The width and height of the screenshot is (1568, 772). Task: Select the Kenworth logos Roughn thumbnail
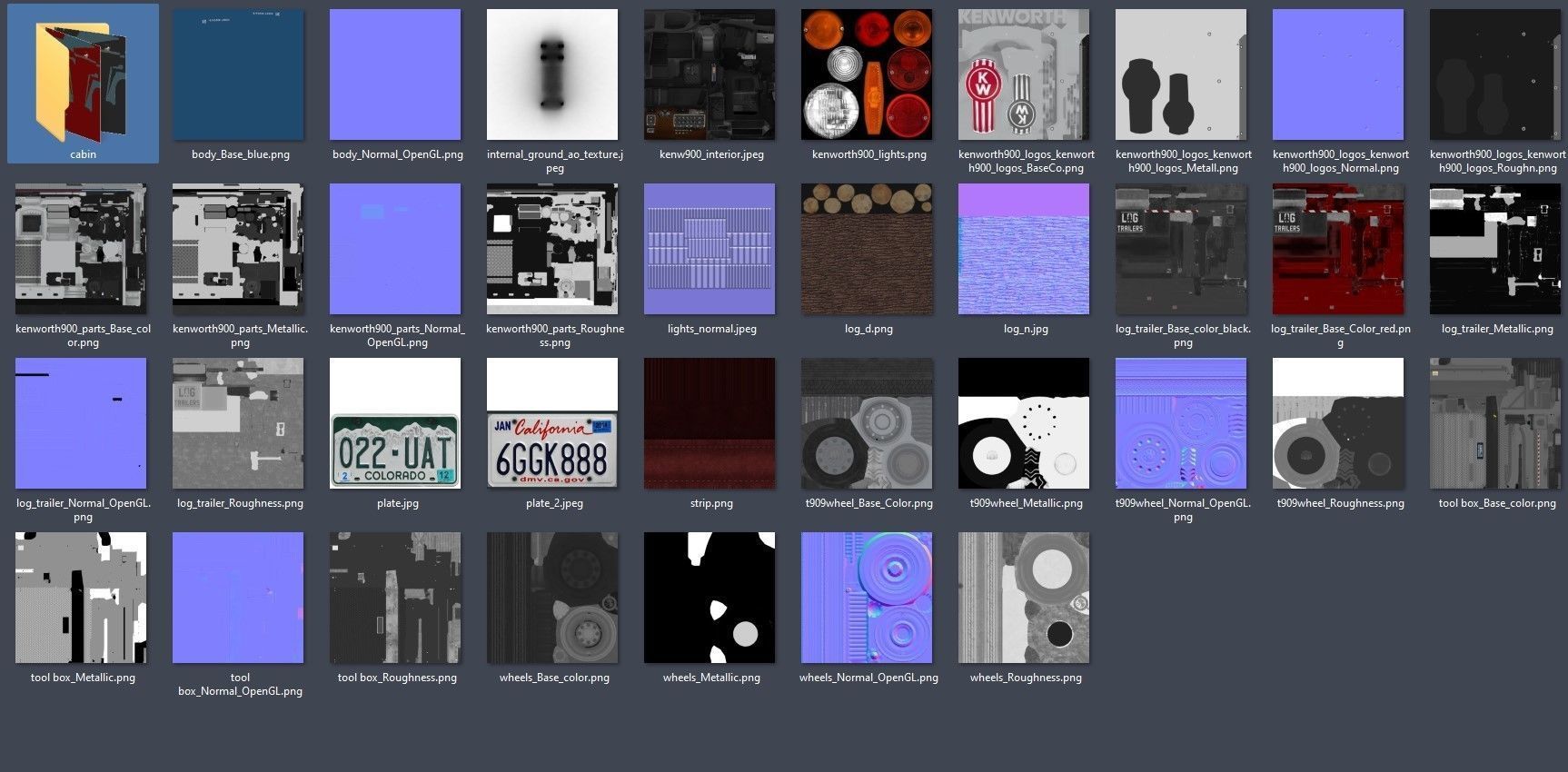1495,74
